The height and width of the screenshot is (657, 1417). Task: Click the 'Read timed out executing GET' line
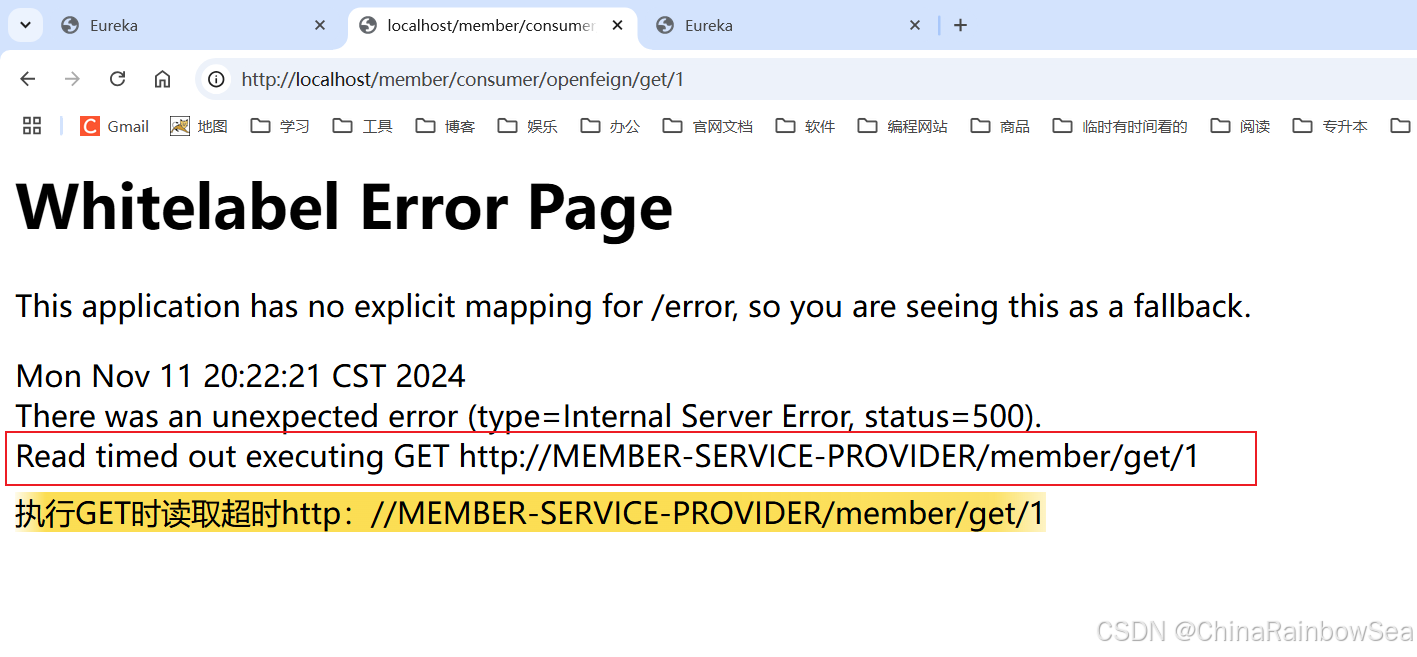pos(607,457)
